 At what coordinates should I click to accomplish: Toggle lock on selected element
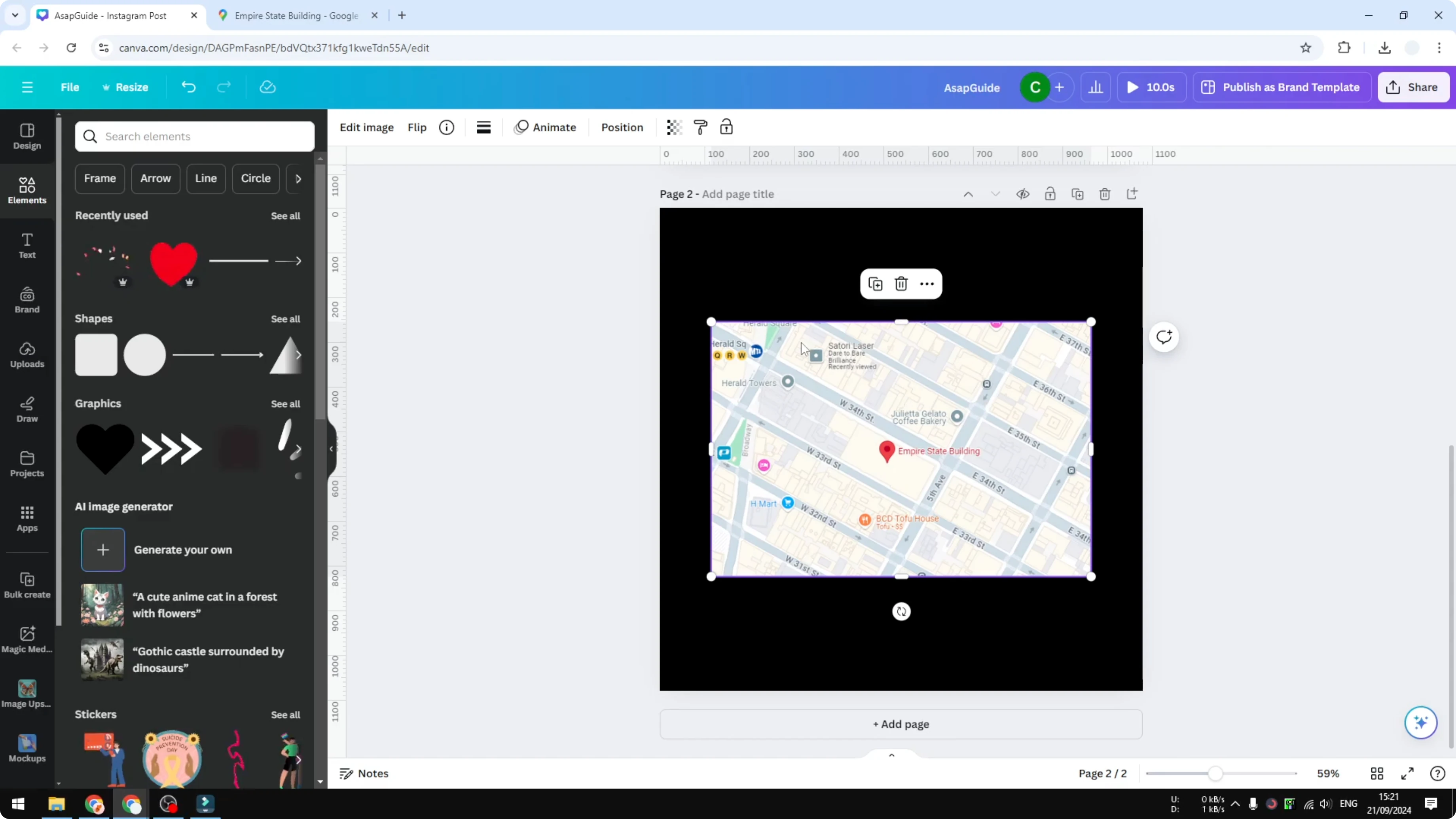point(726,127)
